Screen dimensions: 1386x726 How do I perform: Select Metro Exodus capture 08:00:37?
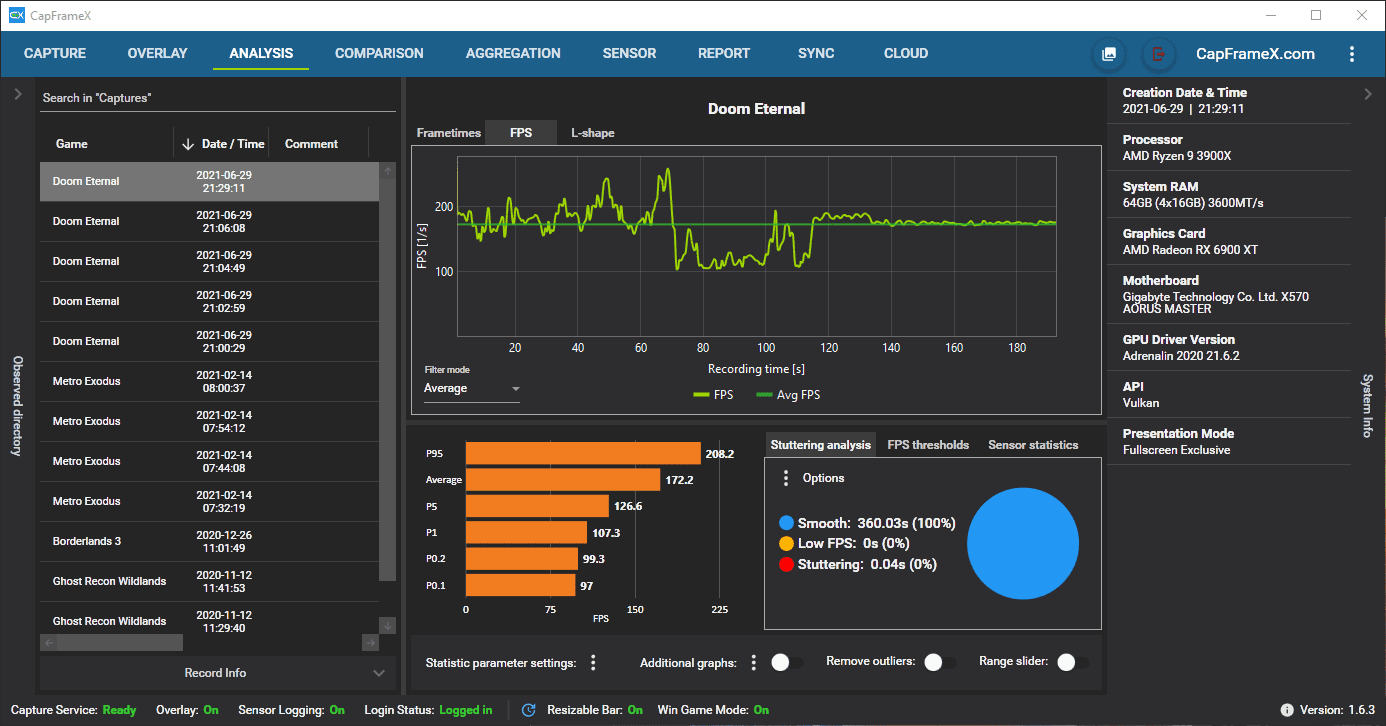210,382
